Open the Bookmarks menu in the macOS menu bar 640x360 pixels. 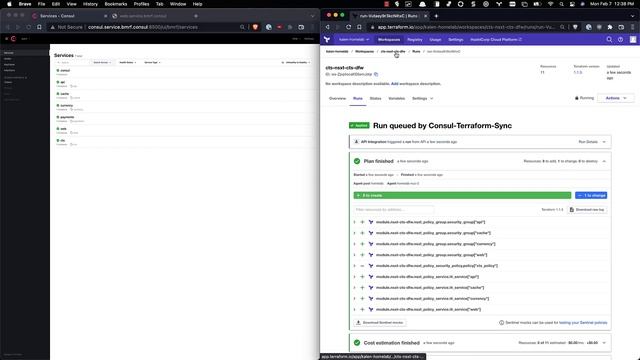point(116,4)
